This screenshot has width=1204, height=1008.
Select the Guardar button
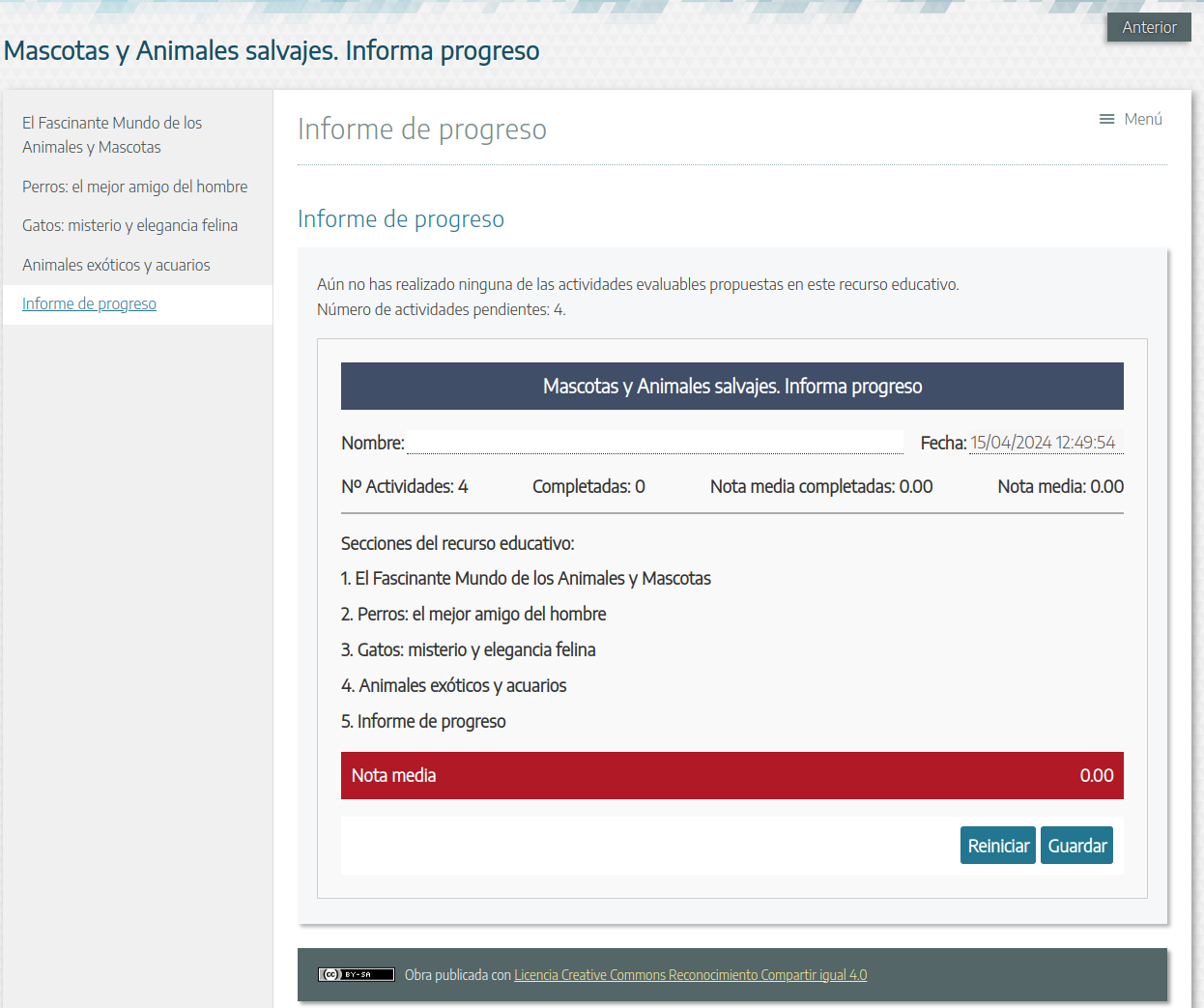click(x=1076, y=845)
